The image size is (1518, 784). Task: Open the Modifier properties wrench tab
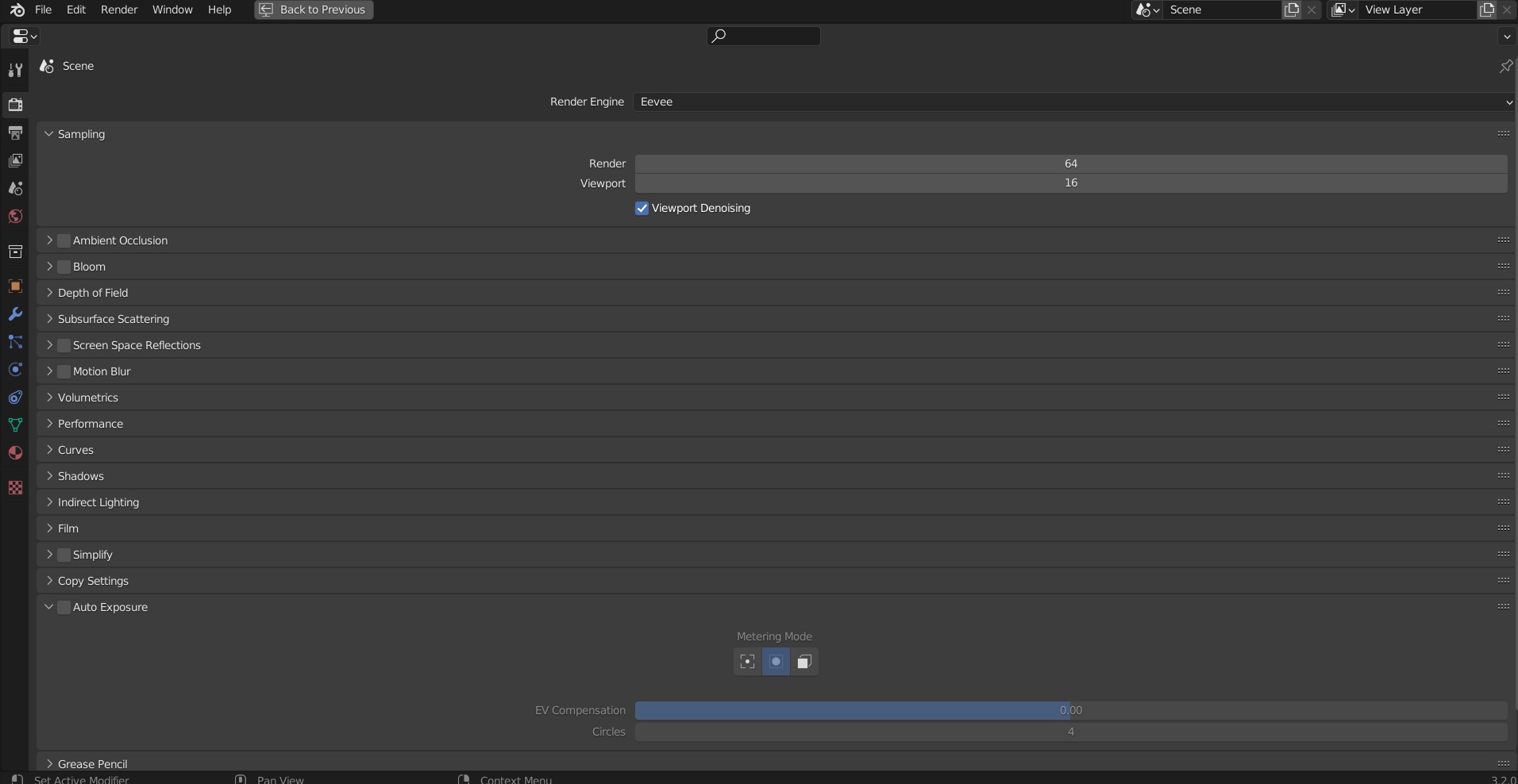15,314
